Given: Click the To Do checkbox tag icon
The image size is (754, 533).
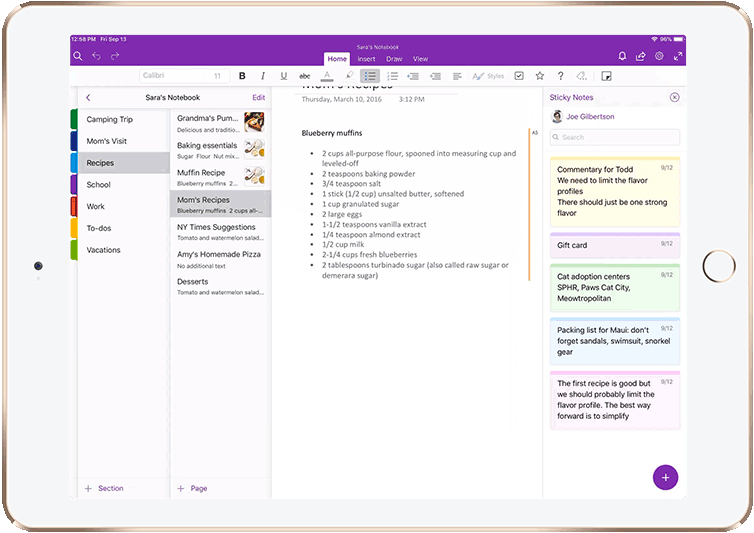Looking at the screenshot, I should (x=519, y=76).
